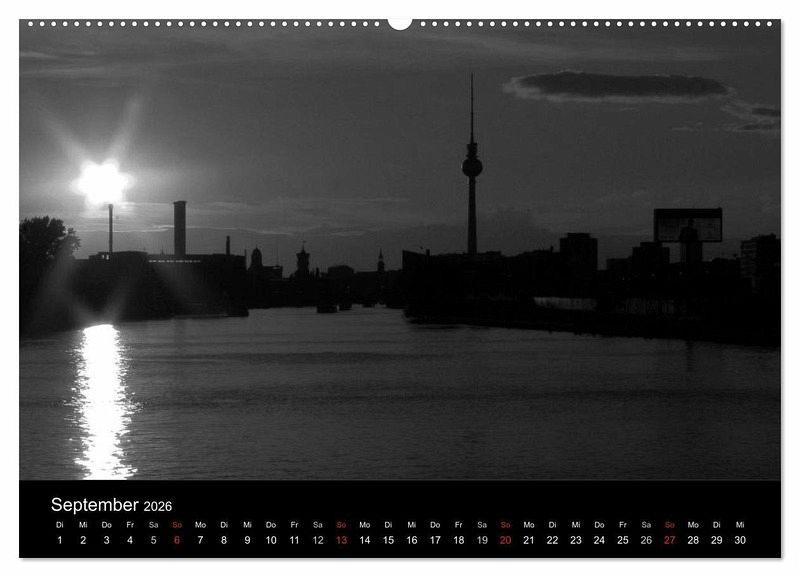This screenshot has width=800, height=577.
Task: Choose day 28 in the date row
Action: pyautogui.click(x=693, y=540)
